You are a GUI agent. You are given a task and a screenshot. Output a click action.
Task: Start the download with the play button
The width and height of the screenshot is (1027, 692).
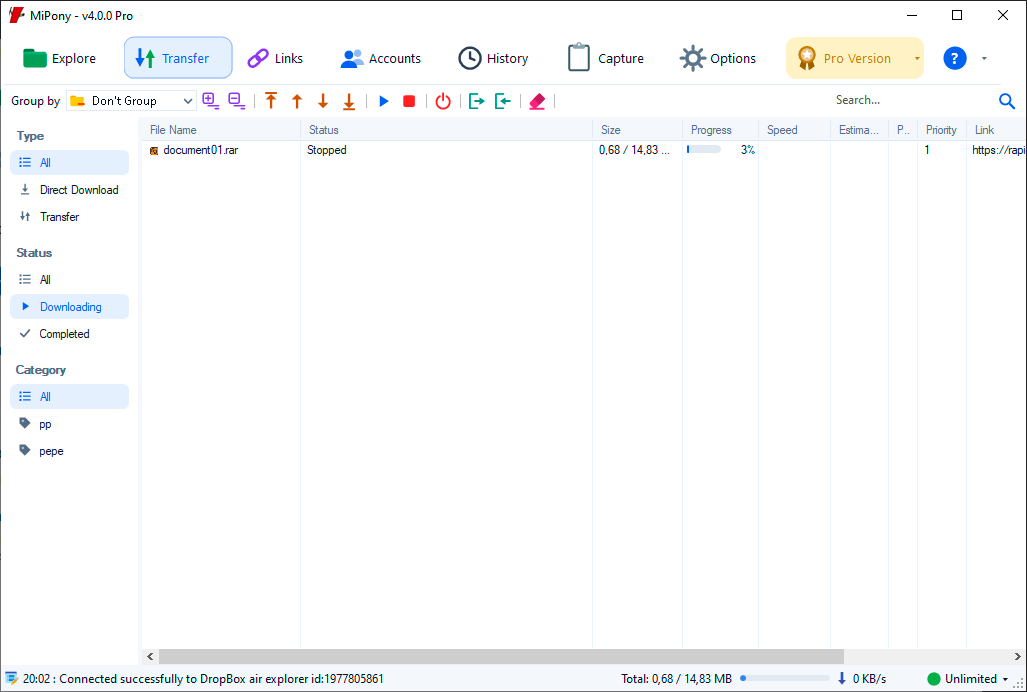pos(384,101)
